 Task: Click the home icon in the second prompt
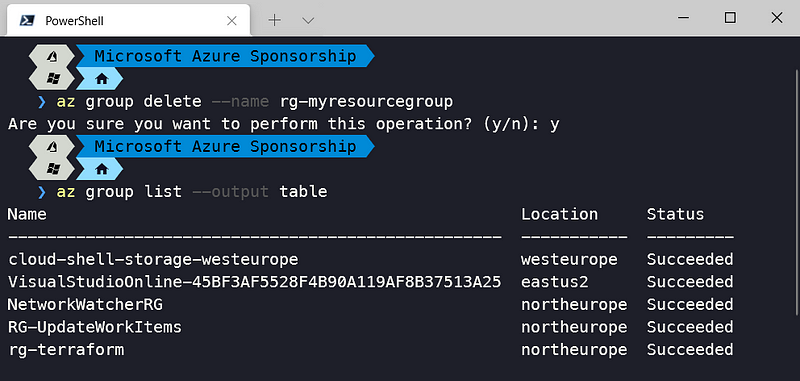(102, 169)
